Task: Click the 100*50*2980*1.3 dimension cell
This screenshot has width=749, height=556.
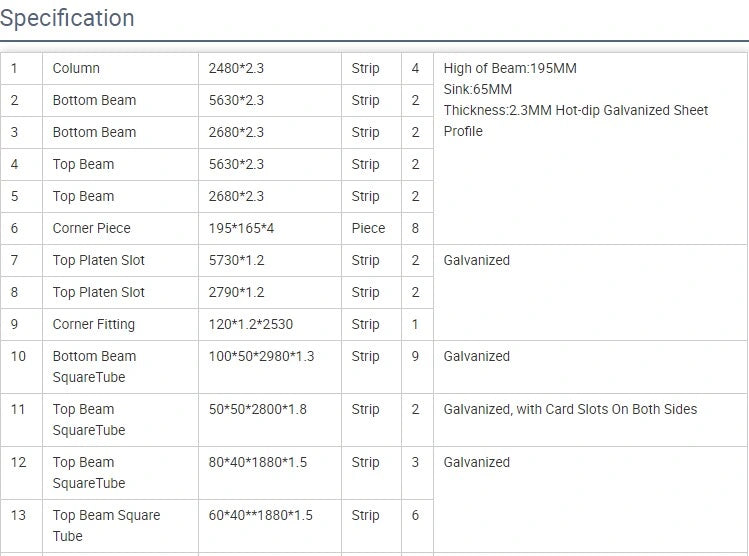Action: pos(261,356)
